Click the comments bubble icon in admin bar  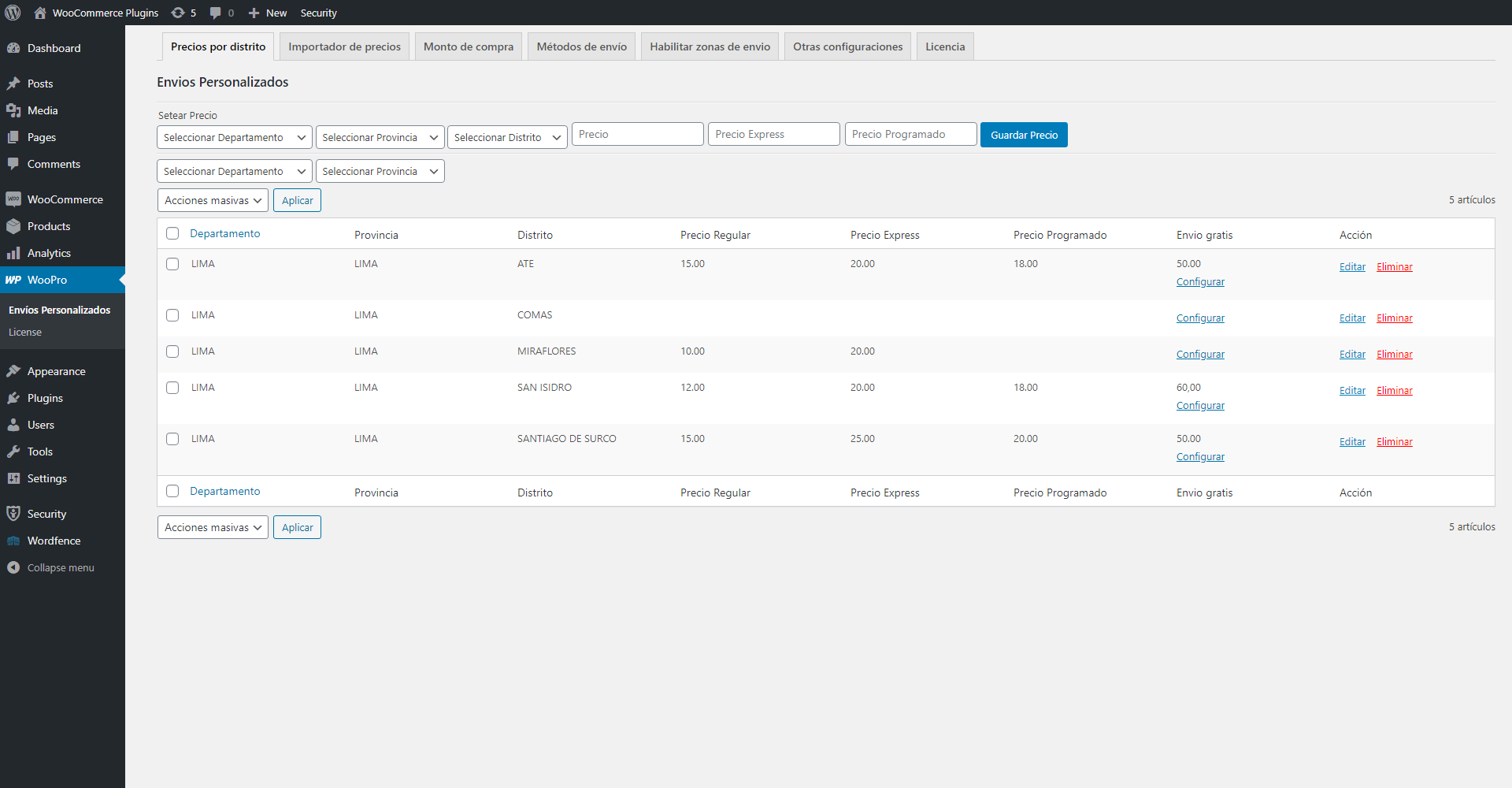[215, 13]
